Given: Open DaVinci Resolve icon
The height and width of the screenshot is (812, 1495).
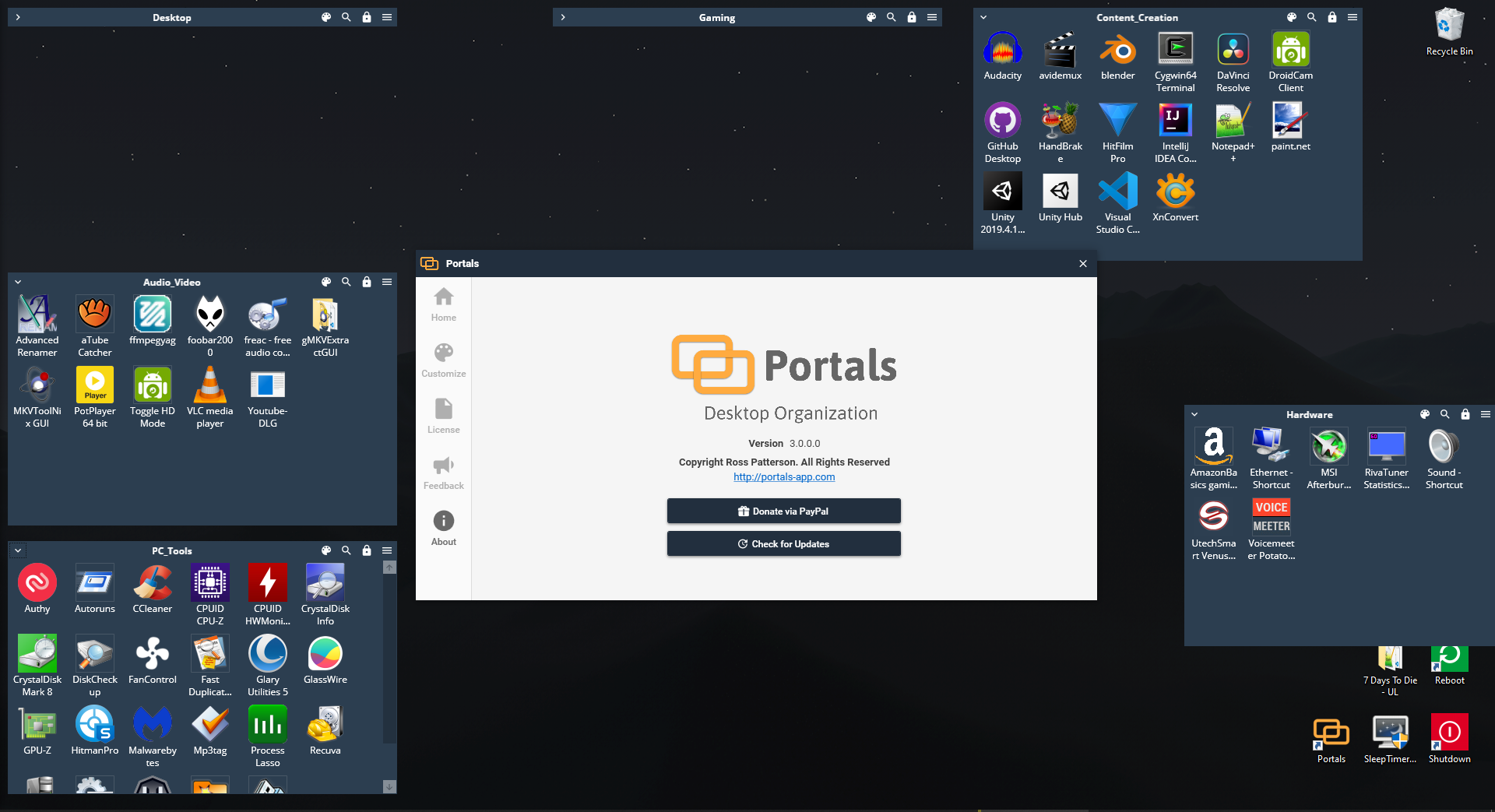Looking at the screenshot, I should pos(1233,62).
